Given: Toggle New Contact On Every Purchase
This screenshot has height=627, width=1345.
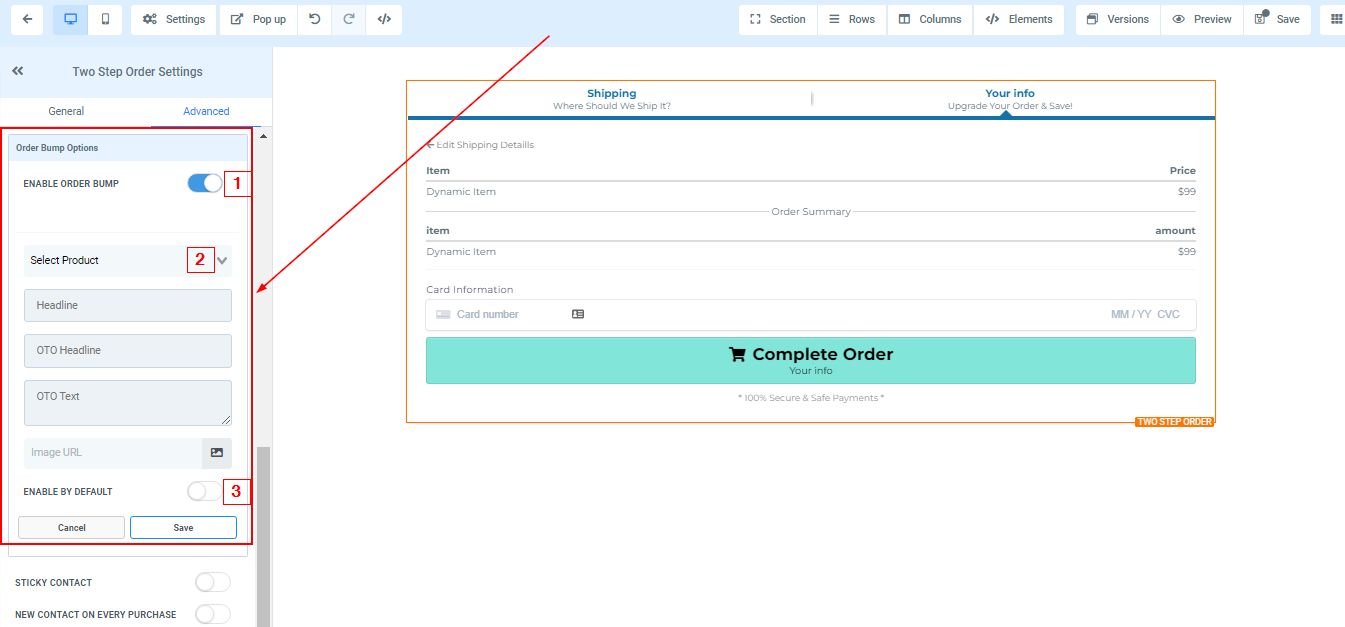Looking at the screenshot, I should point(212,614).
